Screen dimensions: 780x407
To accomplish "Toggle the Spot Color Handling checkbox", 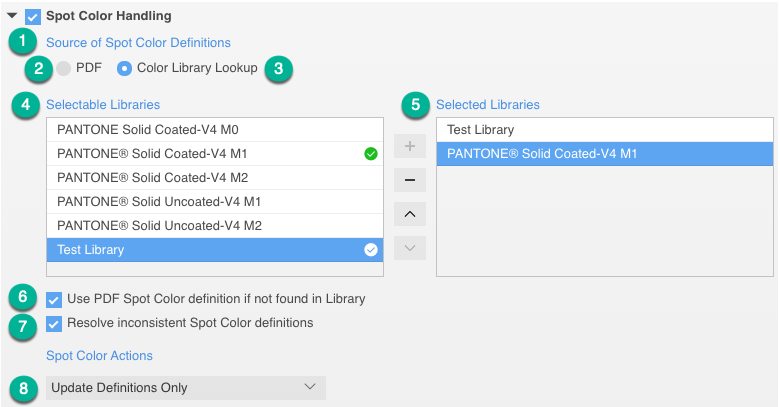I will point(33,17).
